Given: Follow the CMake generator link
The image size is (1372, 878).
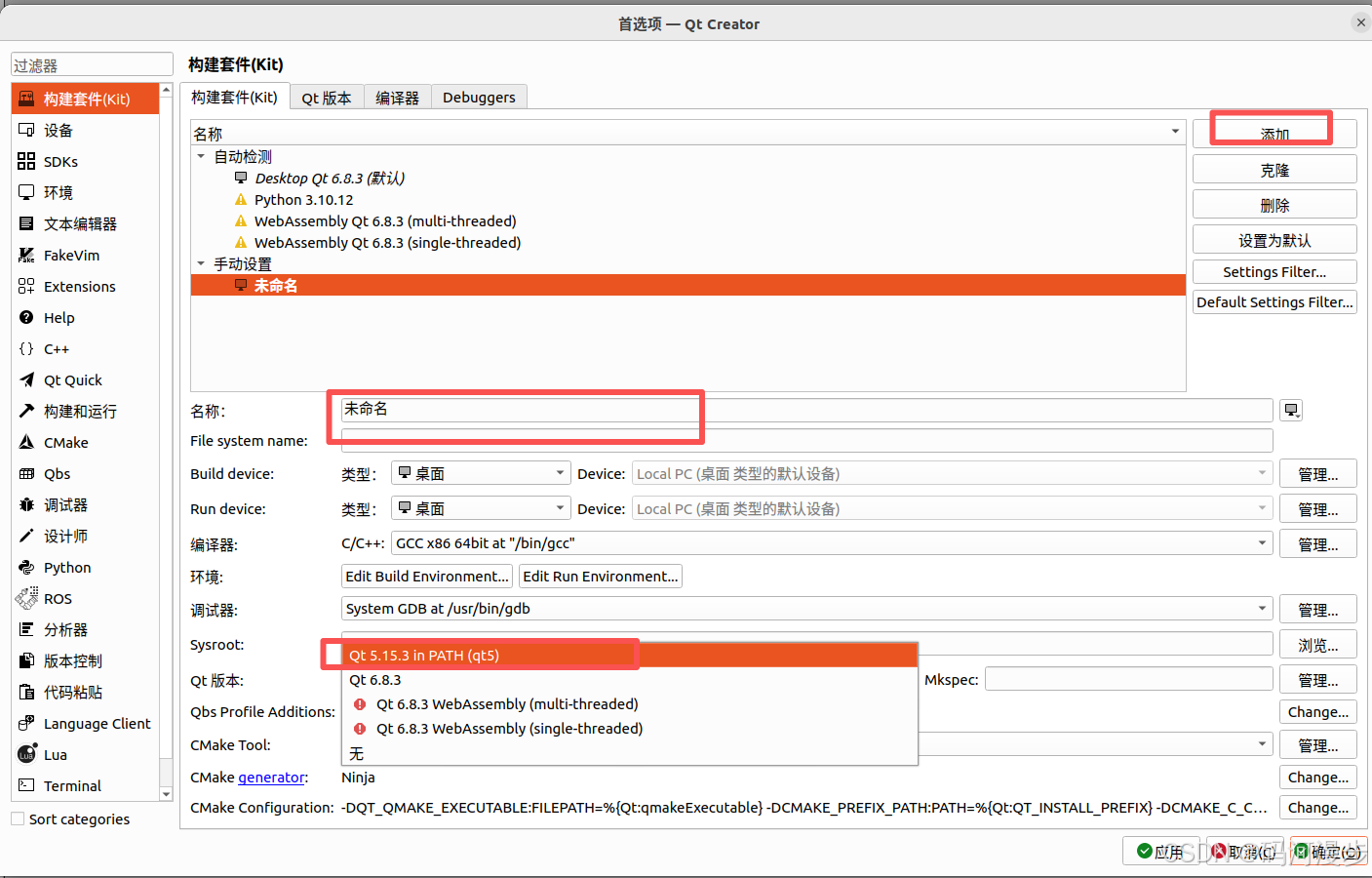Looking at the screenshot, I should tap(271, 778).
